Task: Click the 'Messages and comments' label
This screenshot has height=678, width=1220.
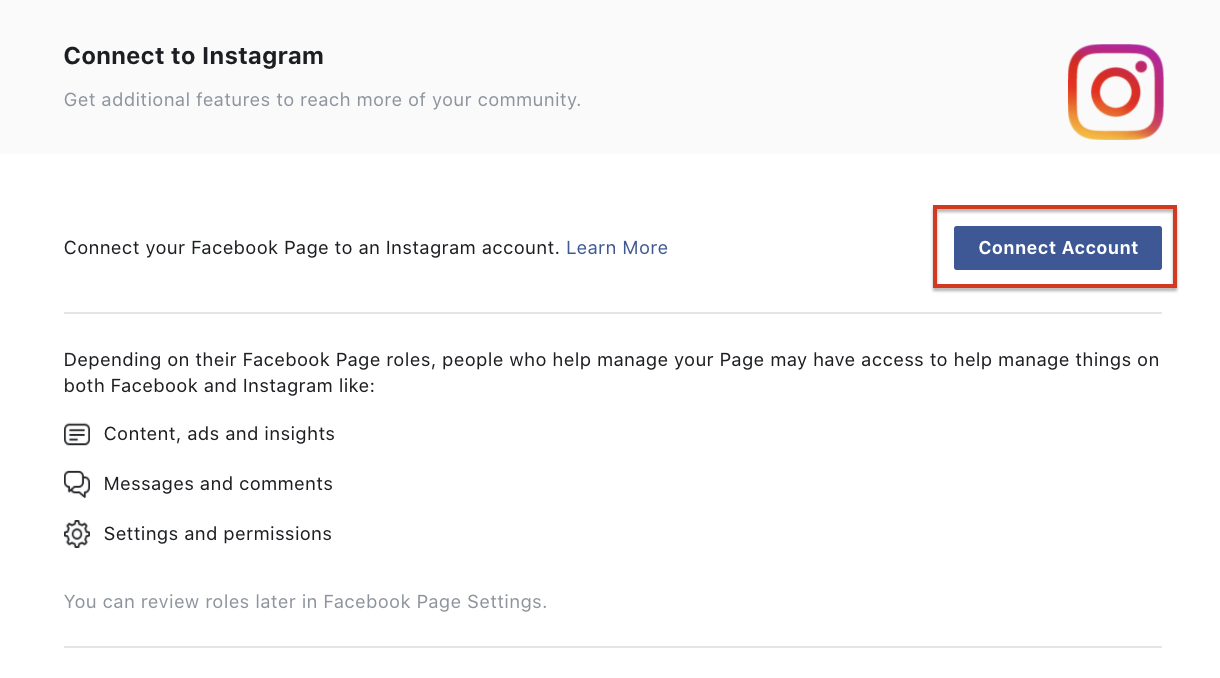Action: click(x=218, y=484)
